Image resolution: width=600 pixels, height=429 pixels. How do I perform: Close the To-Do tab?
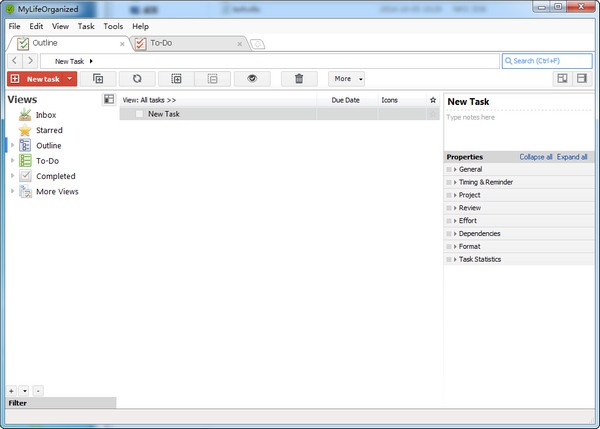[240, 44]
